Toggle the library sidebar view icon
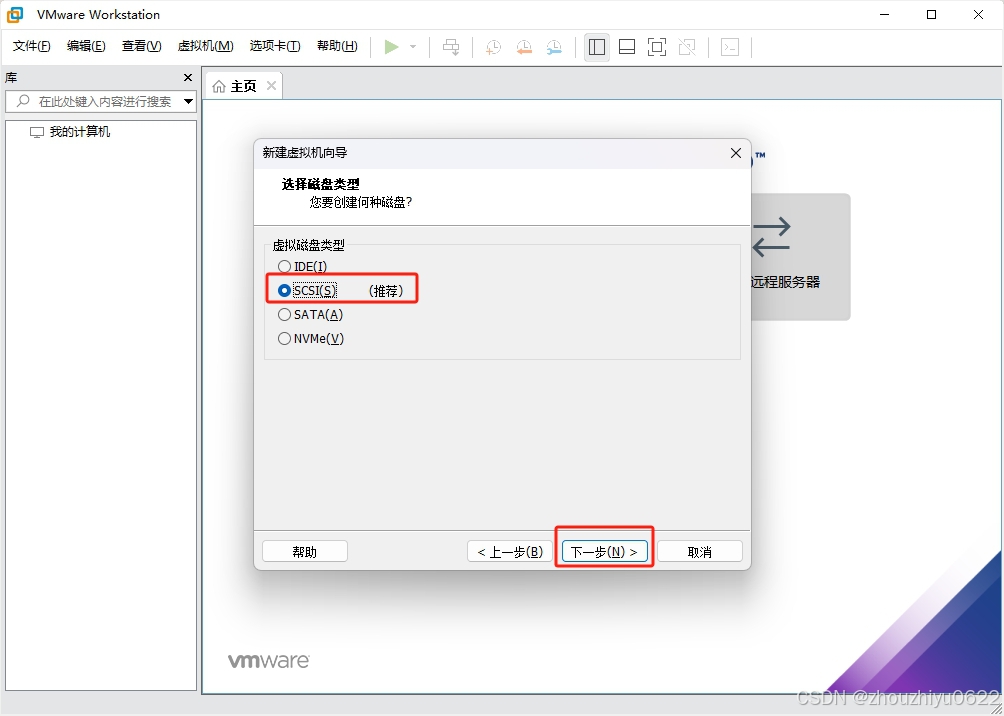 point(597,47)
